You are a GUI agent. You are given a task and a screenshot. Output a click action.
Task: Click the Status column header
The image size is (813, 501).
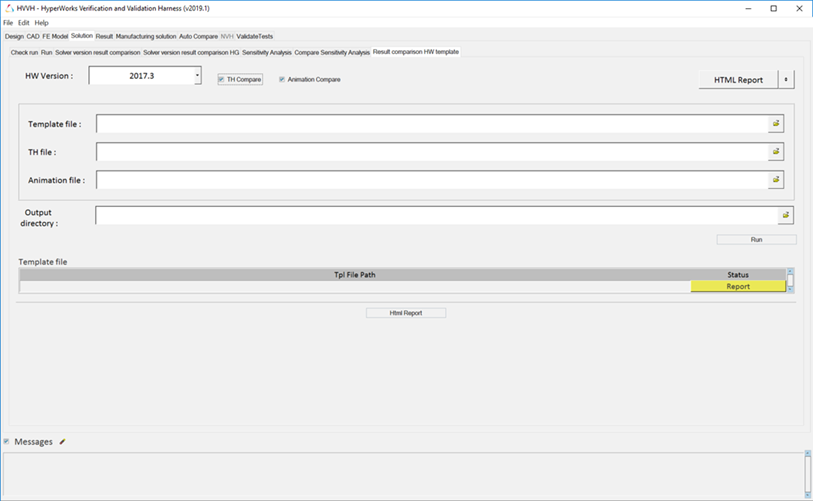(x=738, y=275)
